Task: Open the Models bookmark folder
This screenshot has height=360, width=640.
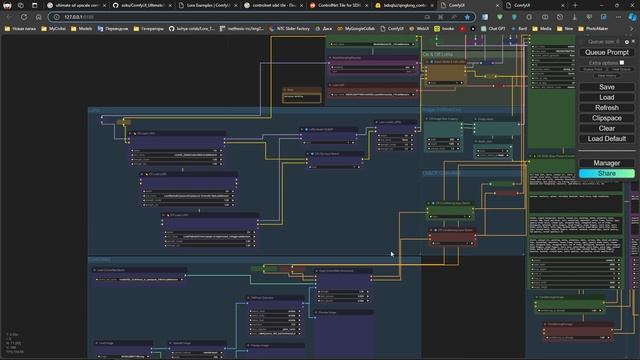Action: [82, 29]
